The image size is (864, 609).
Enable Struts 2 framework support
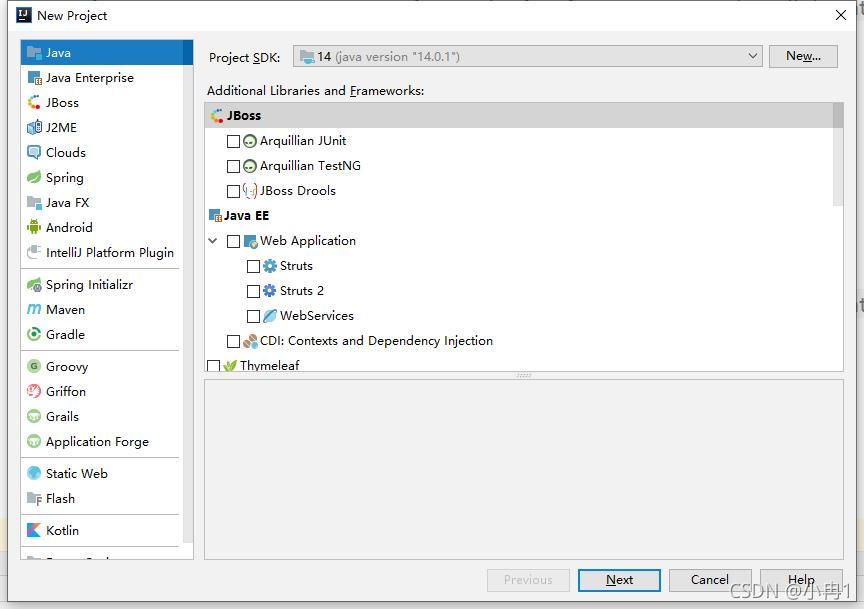tap(254, 290)
